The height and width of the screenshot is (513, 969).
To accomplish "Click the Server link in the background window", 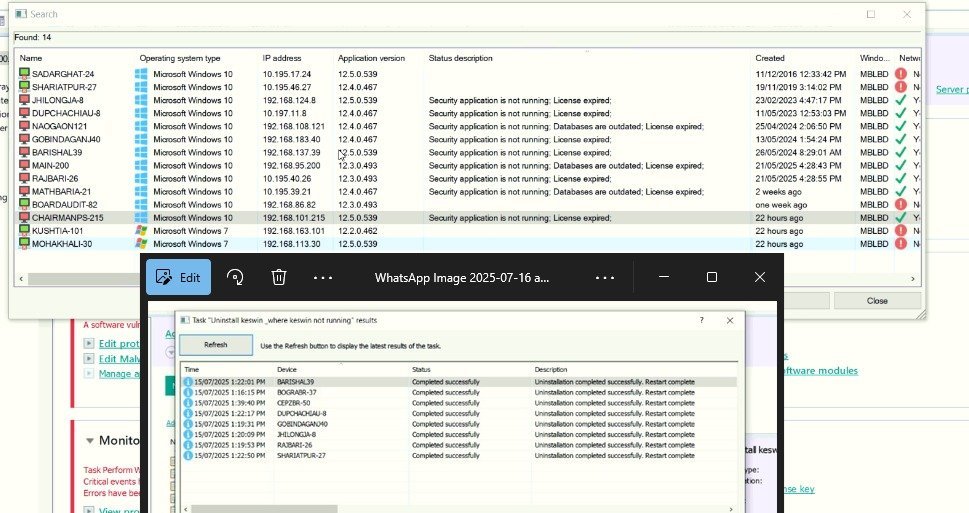I will pos(952,90).
